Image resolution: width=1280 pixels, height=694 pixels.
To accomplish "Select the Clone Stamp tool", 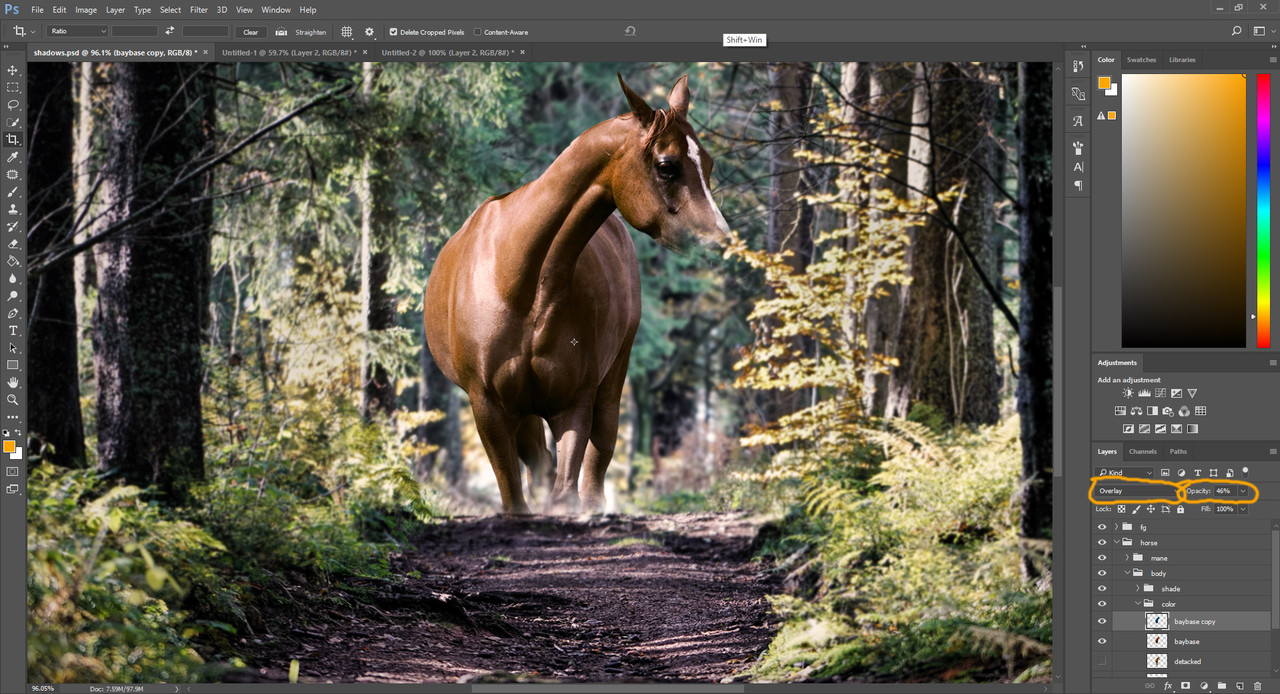I will [x=13, y=209].
